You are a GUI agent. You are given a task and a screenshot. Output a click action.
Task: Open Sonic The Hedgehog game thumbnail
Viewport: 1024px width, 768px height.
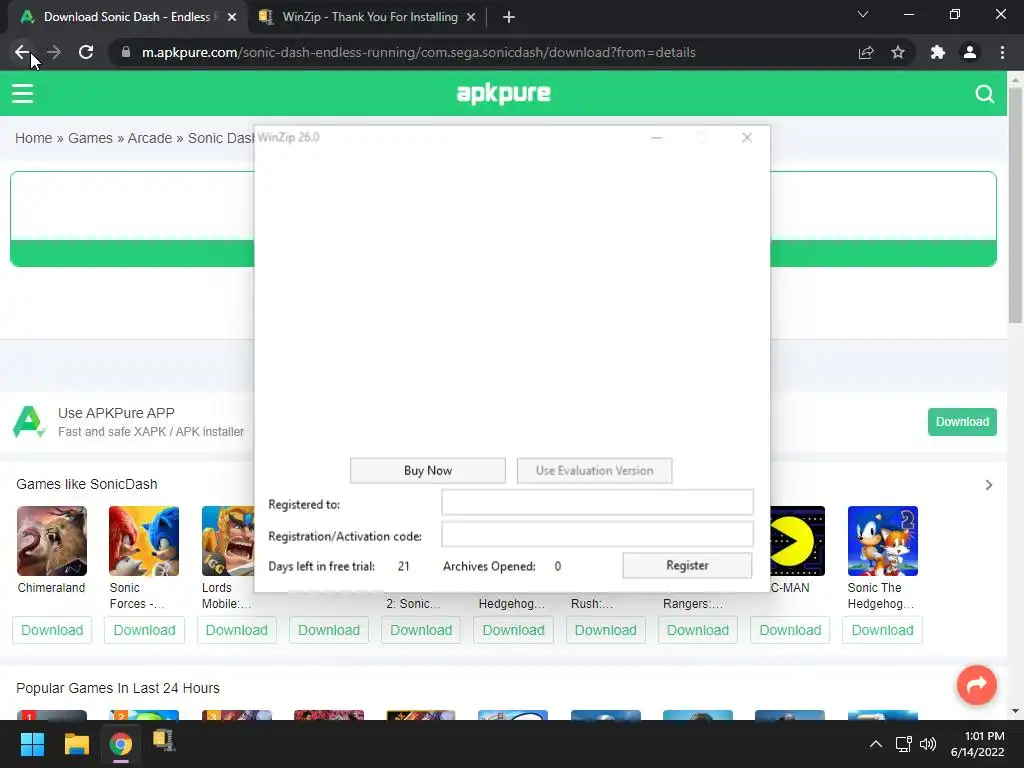coord(882,541)
